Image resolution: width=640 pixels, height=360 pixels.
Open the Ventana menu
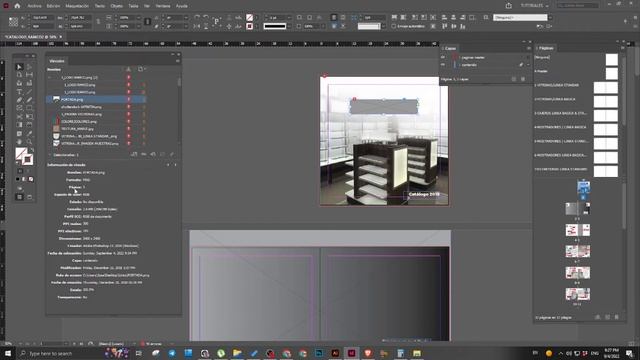[163, 6]
